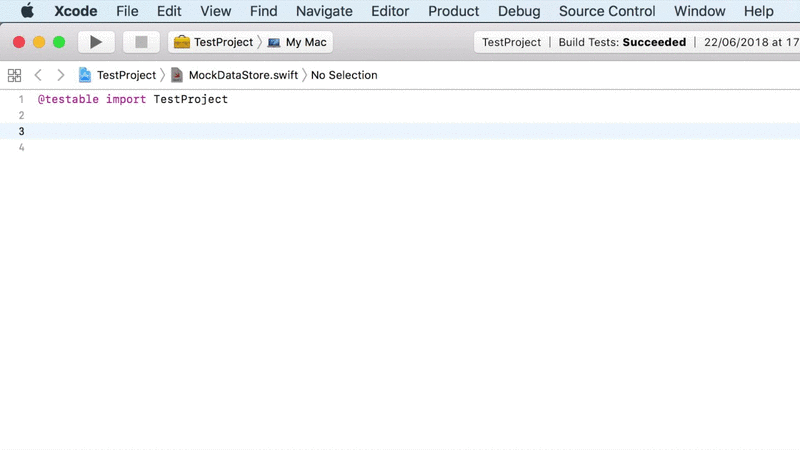Viewport: 800px width, 450px height.
Task: Open the Debug menu
Action: click(x=519, y=11)
